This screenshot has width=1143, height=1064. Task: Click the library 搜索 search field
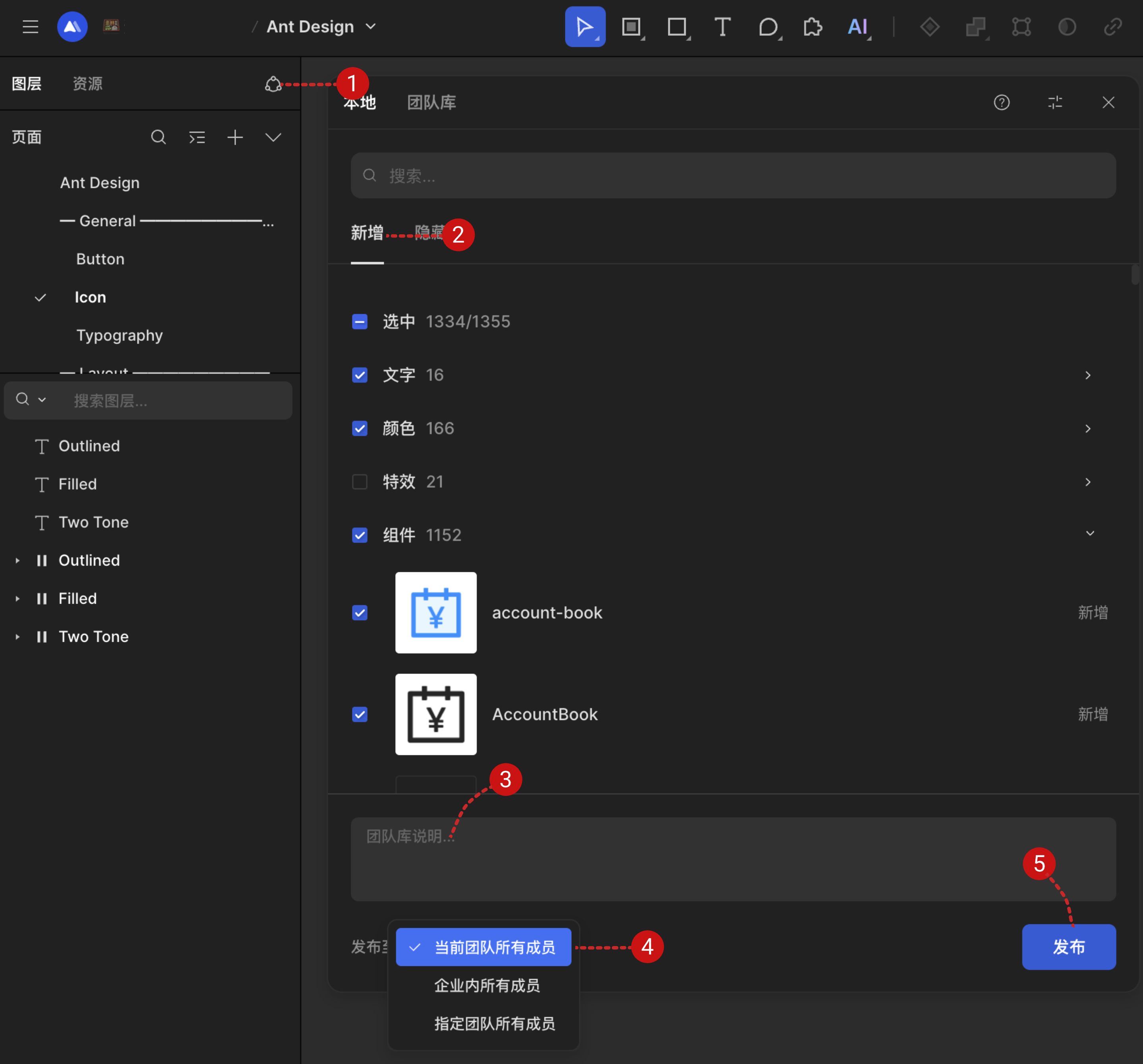[733, 175]
